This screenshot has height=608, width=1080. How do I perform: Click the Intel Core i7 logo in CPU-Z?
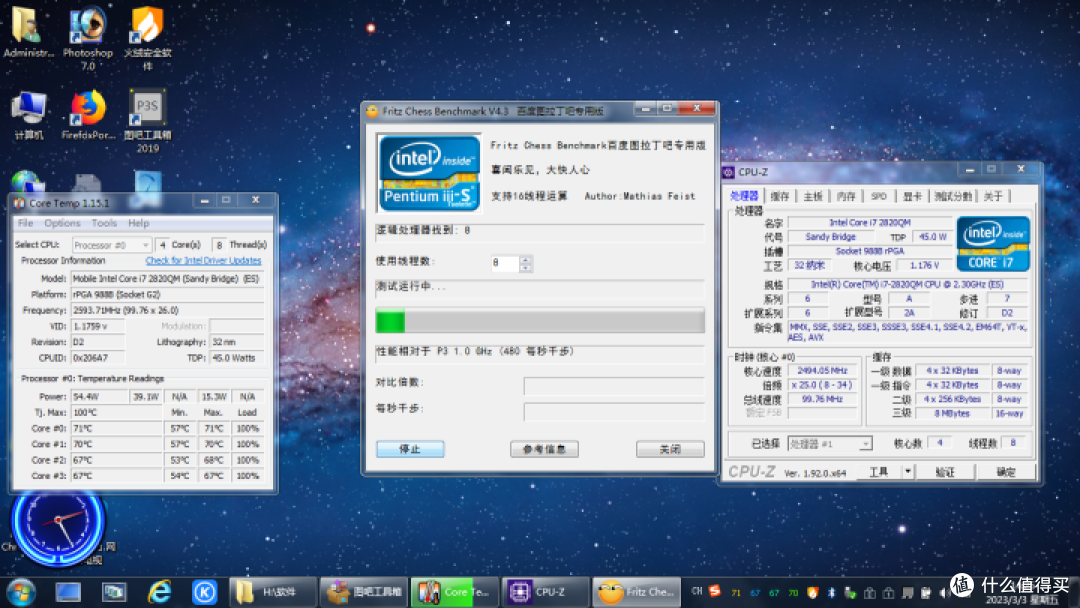[993, 244]
